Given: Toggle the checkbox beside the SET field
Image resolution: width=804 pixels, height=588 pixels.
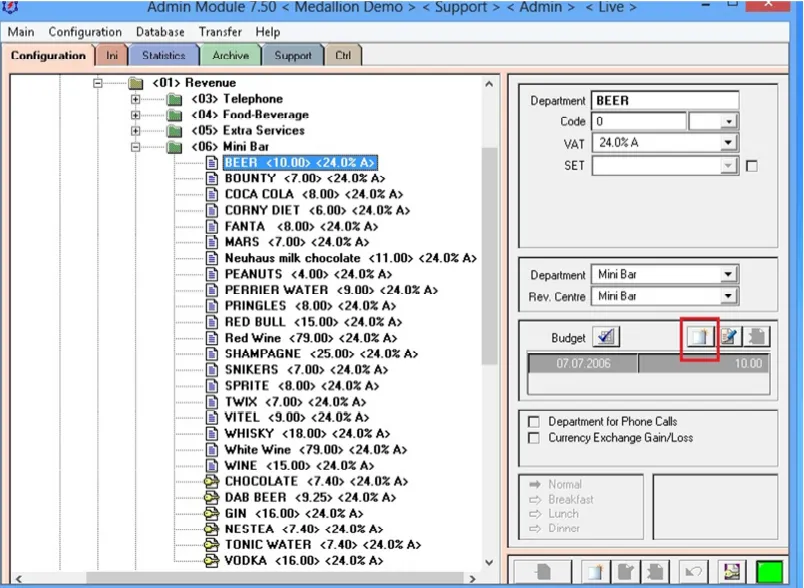Looking at the screenshot, I should pyautogui.click(x=752, y=166).
